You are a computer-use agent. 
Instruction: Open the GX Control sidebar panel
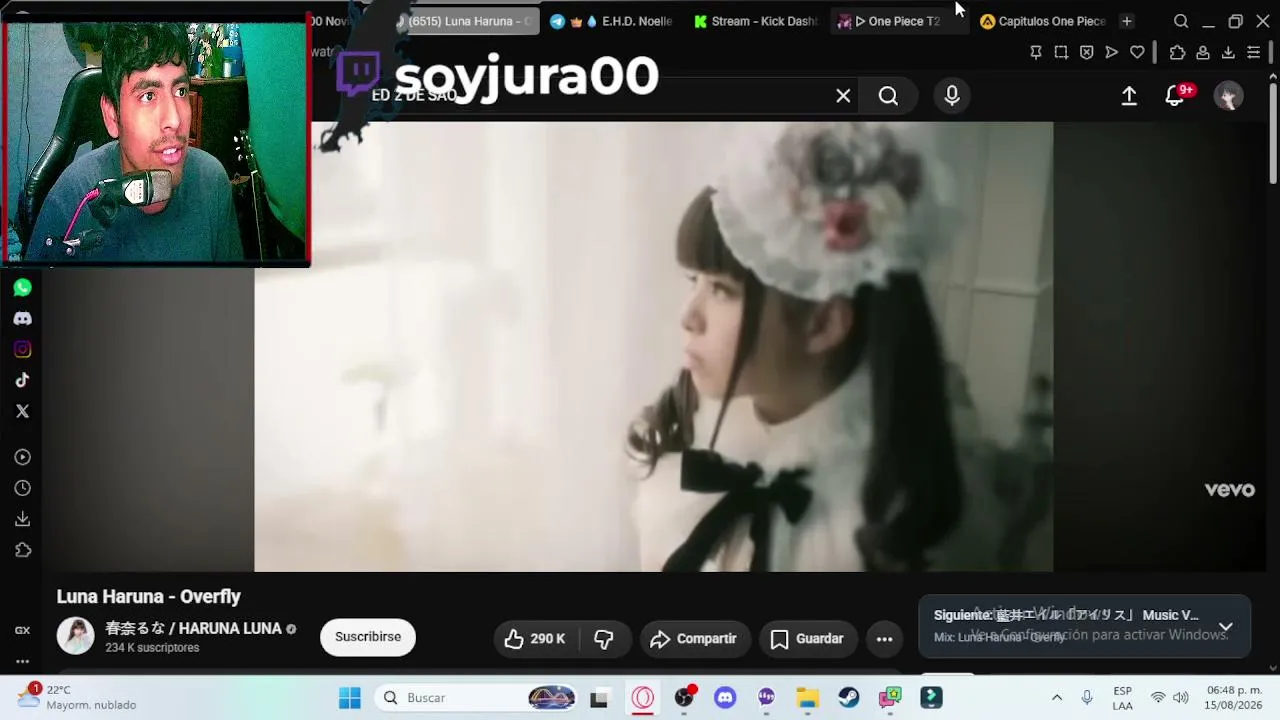tap(23, 630)
